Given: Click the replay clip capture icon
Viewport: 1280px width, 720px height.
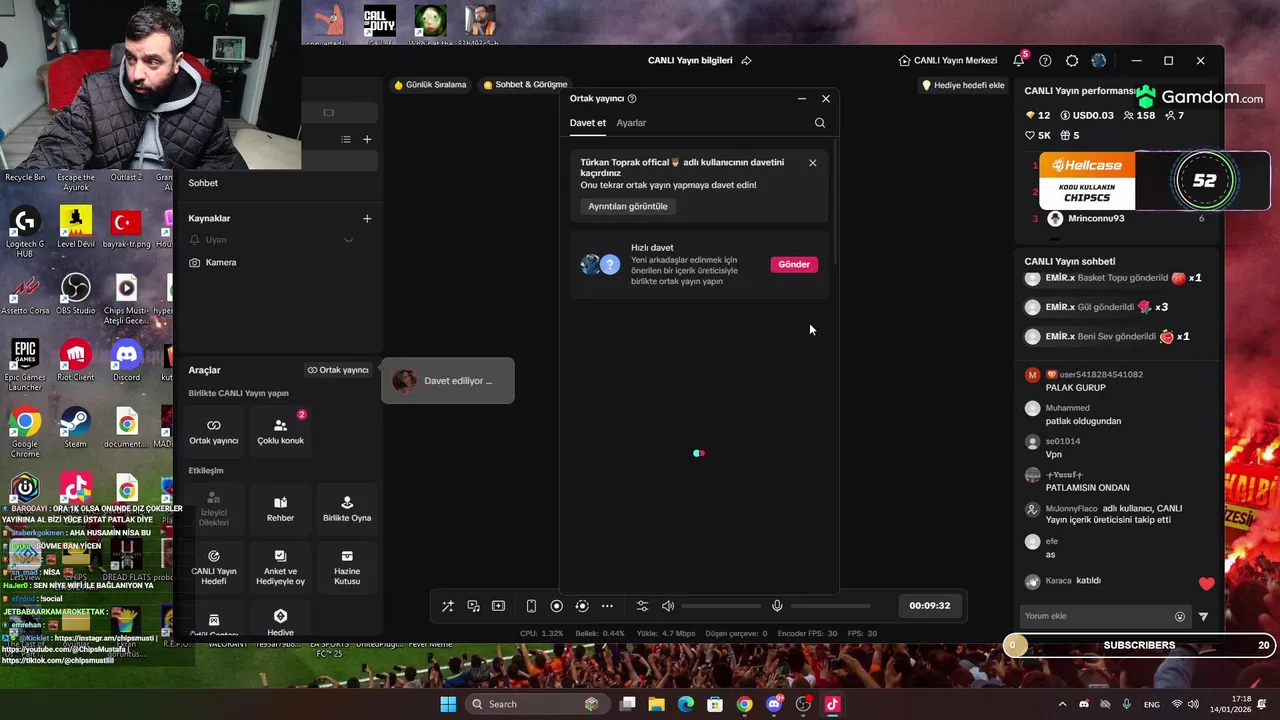Looking at the screenshot, I should click(x=582, y=606).
